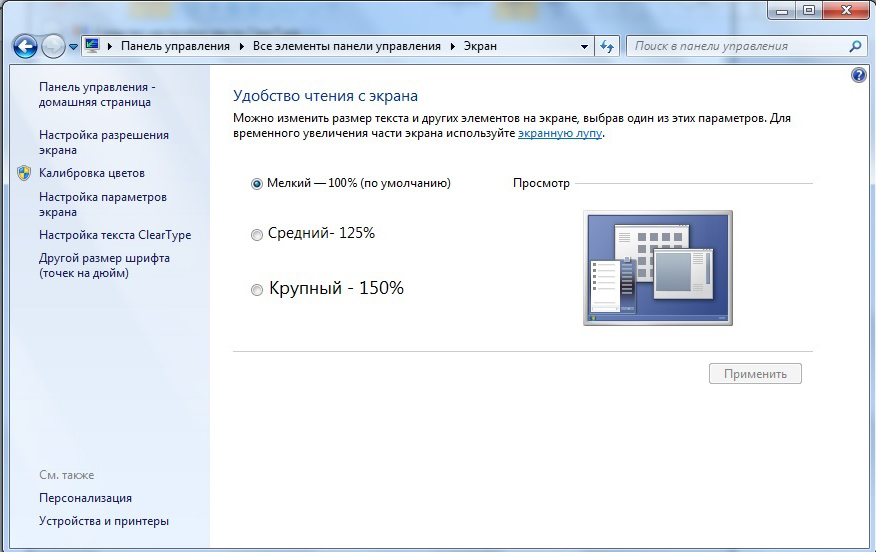Screen dimensions: 876x552
Task: Select the Мелкий — 100% radio button
Action: click(257, 184)
